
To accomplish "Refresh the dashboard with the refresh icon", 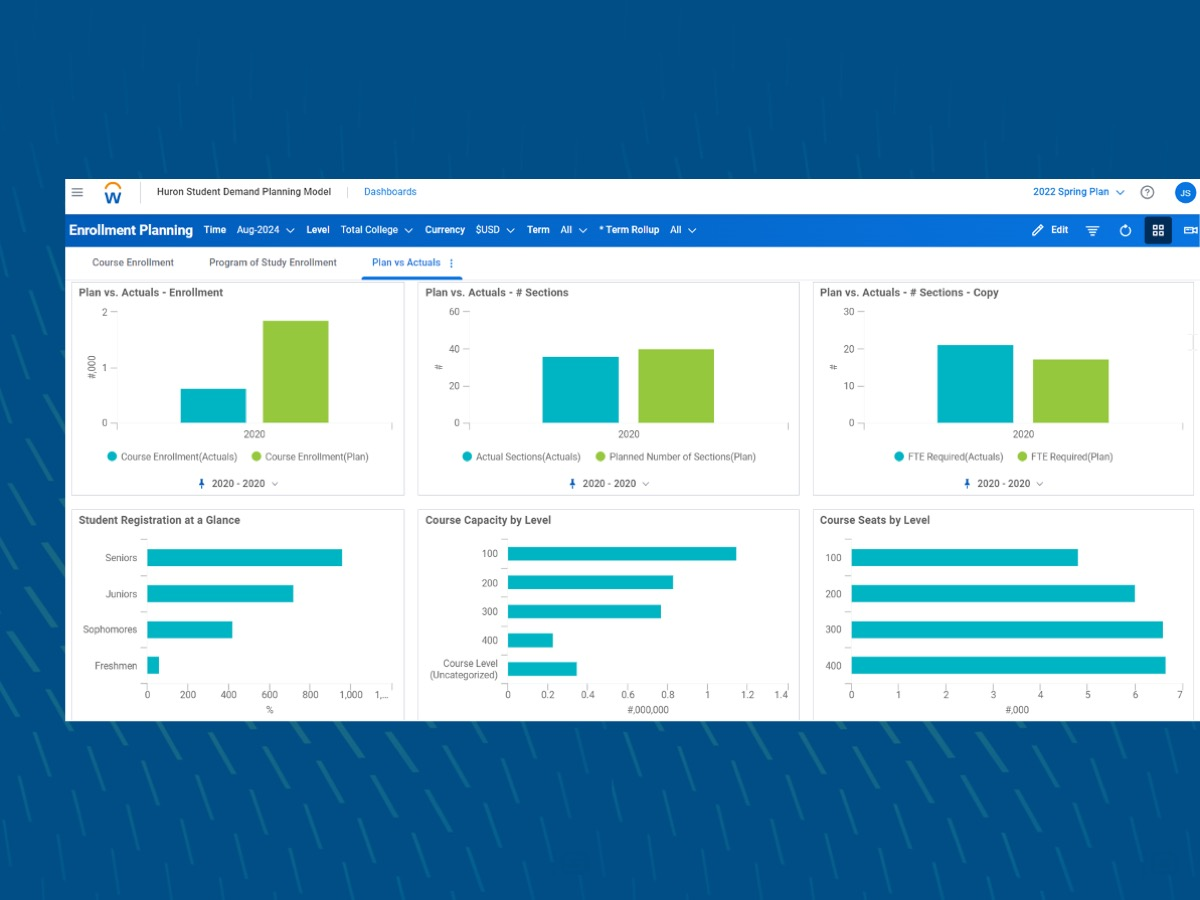I will tap(1125, 230).
